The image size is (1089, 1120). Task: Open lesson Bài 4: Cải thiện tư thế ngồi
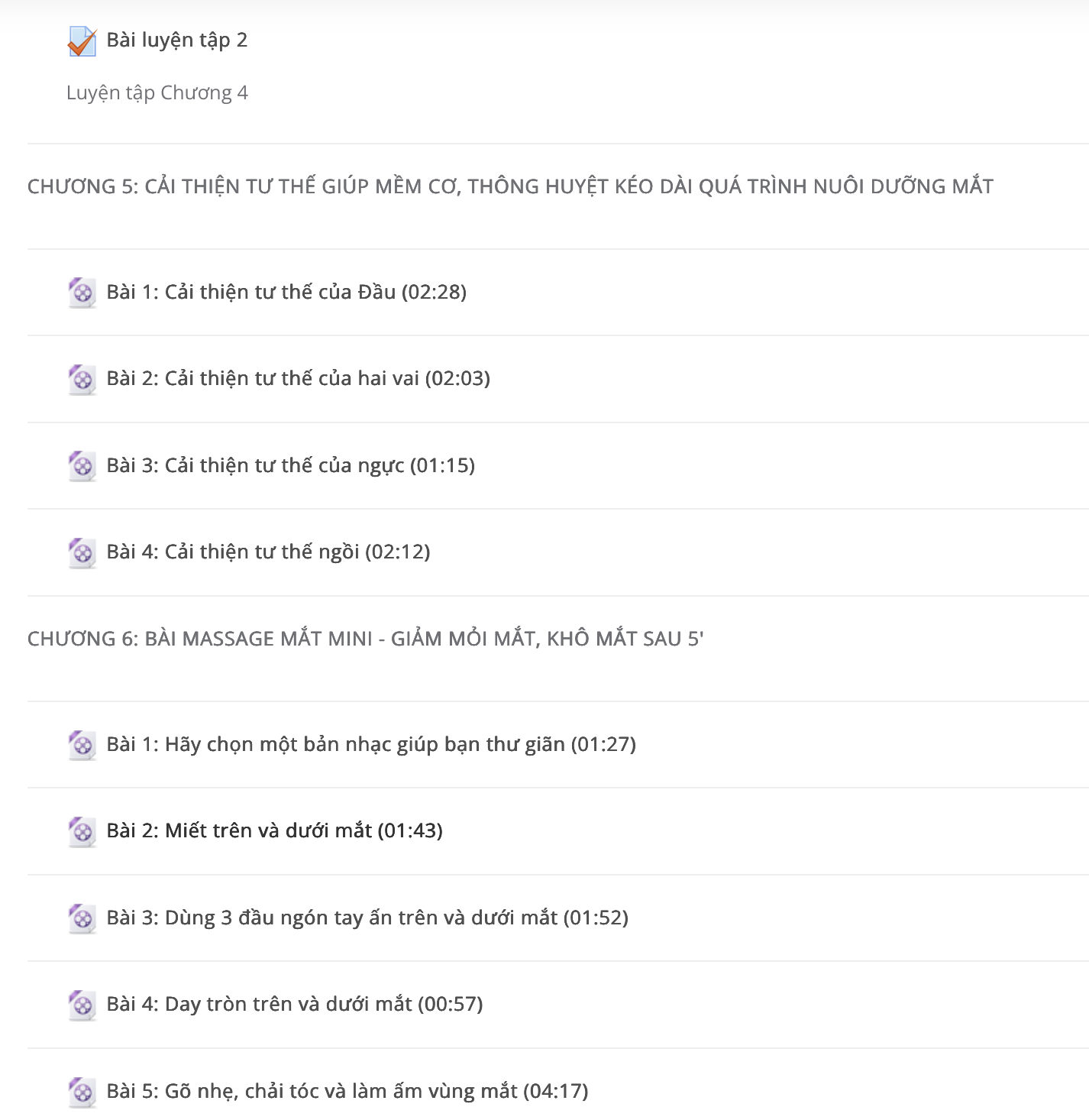tap(268, 552)
